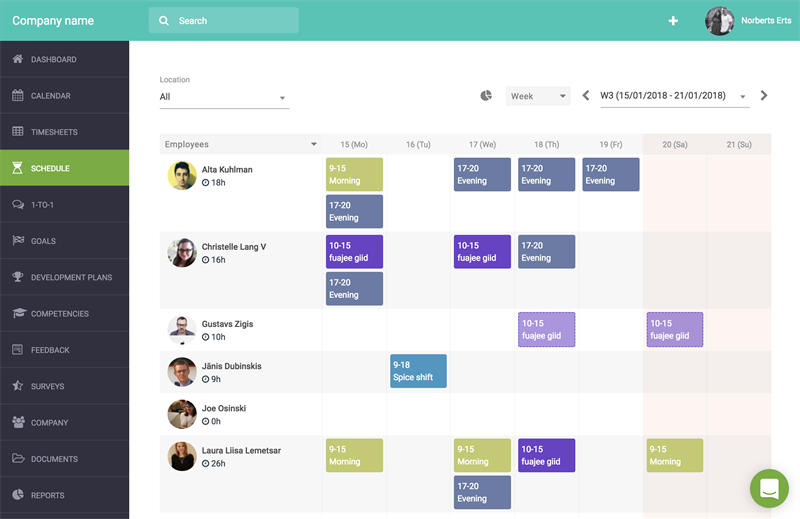Screen dimensions: 800x519
Task: Click the Company people icon
Action: (18, 422)
